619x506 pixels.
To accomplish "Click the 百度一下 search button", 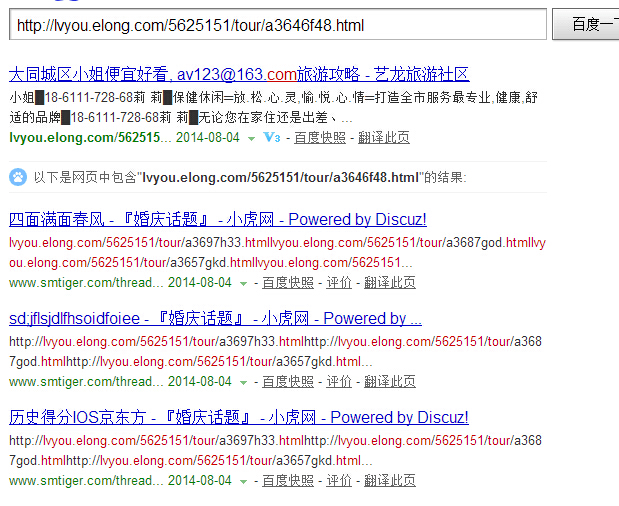I will click(586, 24).
